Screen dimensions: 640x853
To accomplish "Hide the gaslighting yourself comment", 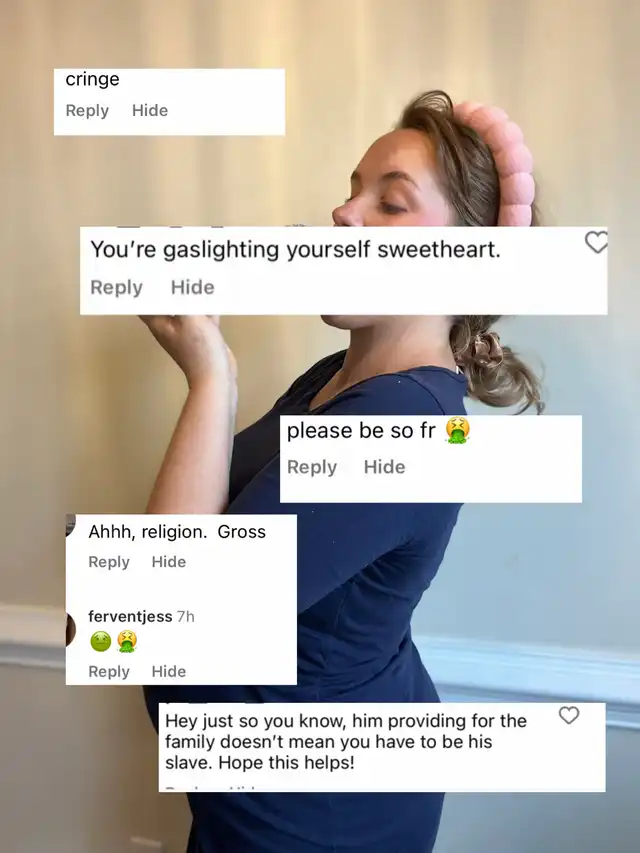I will tap(193, 287).
